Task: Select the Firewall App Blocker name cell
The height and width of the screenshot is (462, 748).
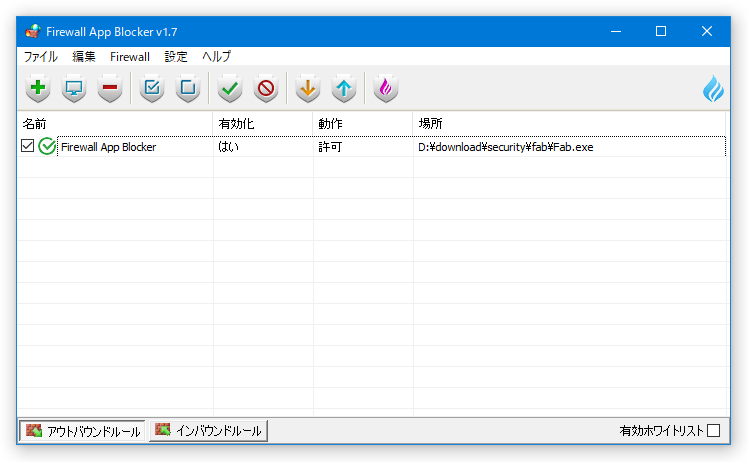Action: click(109, 147)
